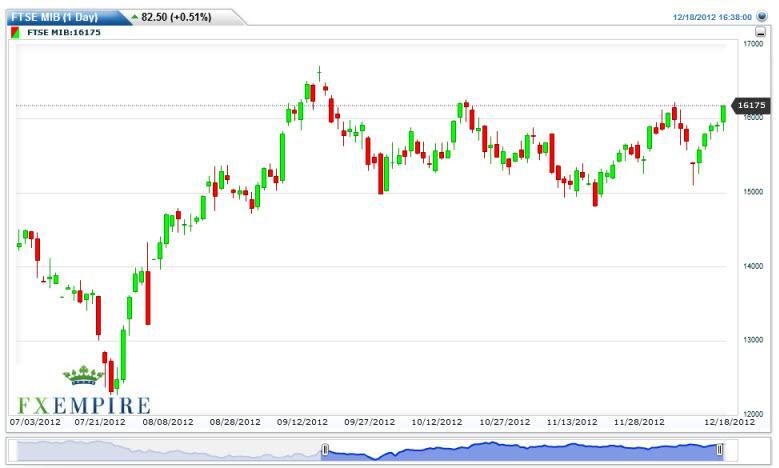The height and width of the screenshot is (468, 779).
Task: Select the last green candle at 12/18/2012
Action: click(723, 114)
